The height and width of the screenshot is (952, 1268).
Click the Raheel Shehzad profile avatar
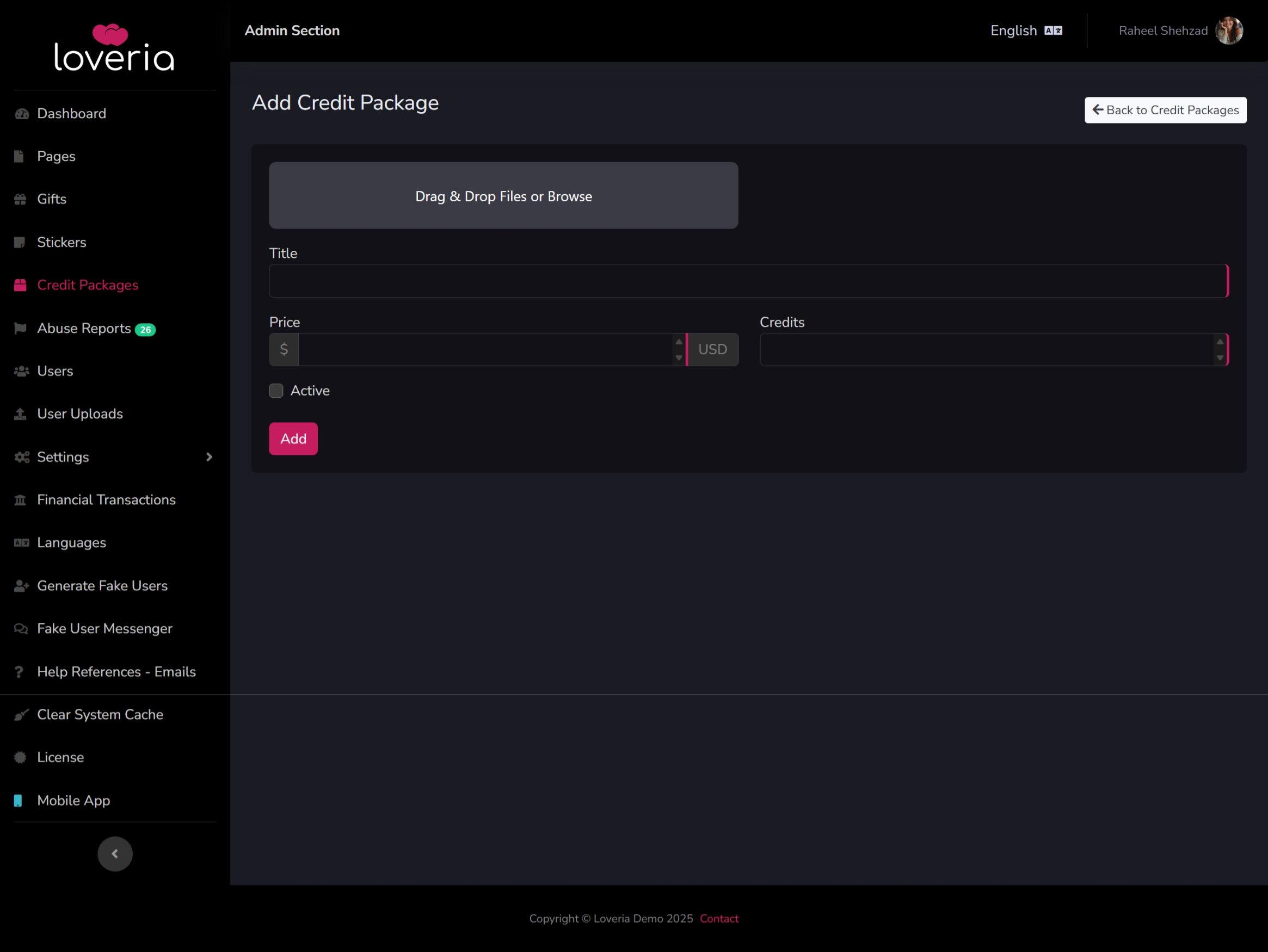coord(1228,31)
